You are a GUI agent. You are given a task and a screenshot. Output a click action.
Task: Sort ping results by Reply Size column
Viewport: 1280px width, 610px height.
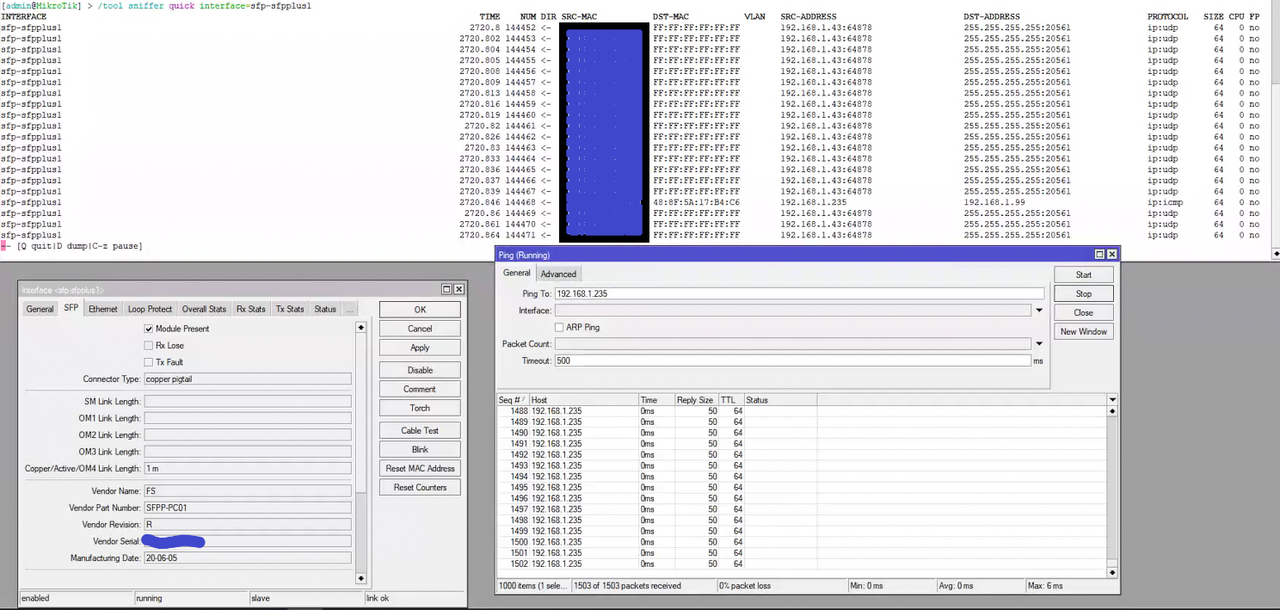[696, 400]
